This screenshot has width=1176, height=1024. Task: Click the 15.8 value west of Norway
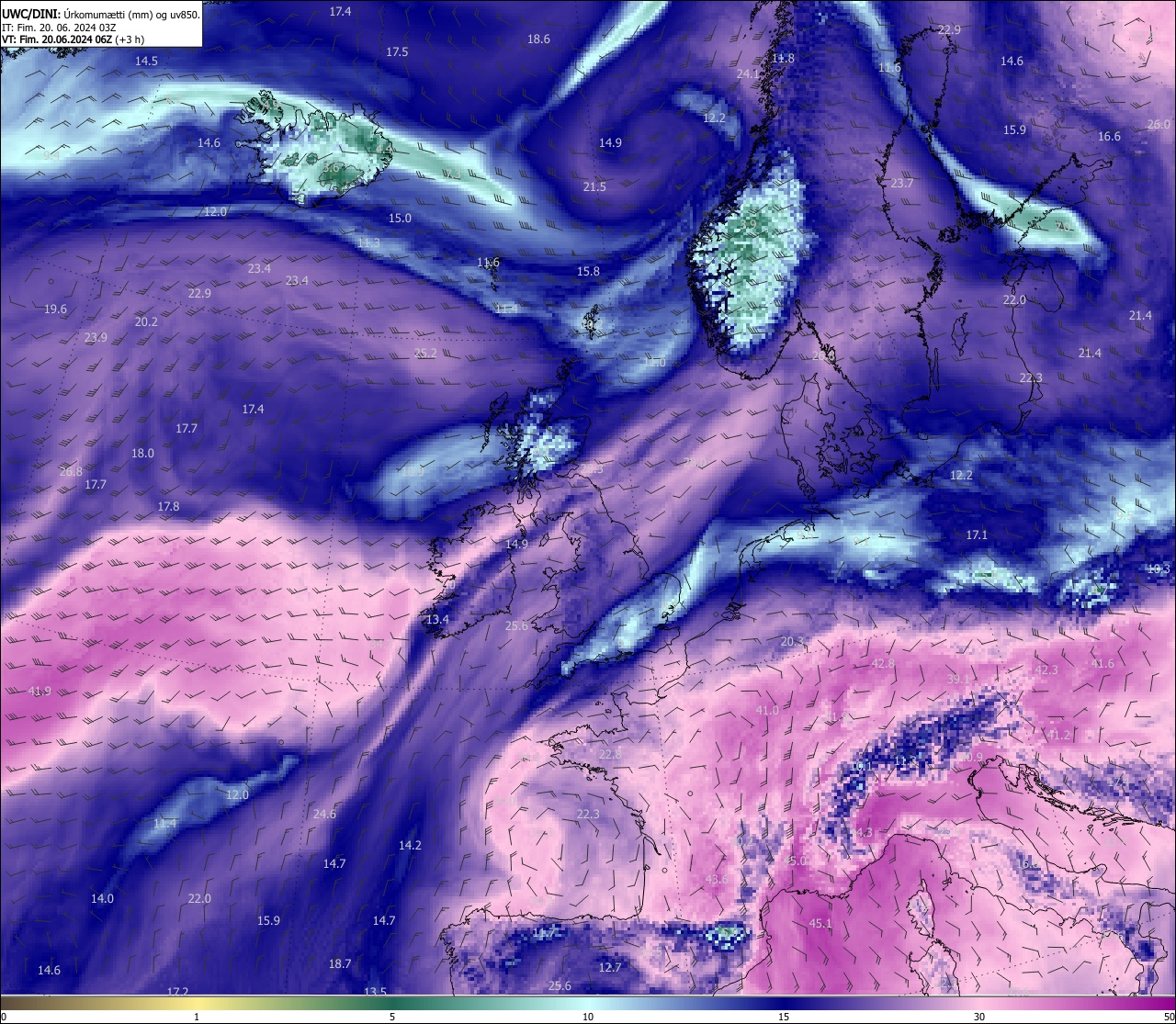point(588,272)
